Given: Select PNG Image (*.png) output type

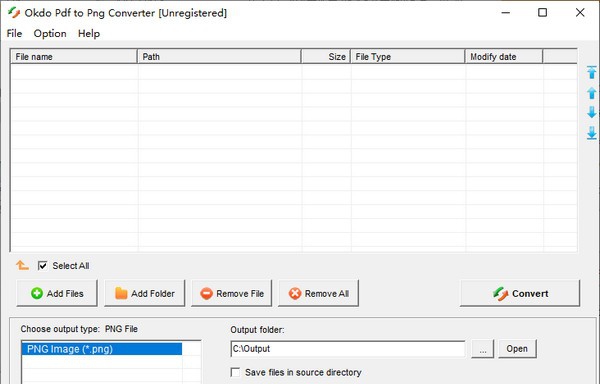Looking at the screenshot, I should tap(102, 349).
